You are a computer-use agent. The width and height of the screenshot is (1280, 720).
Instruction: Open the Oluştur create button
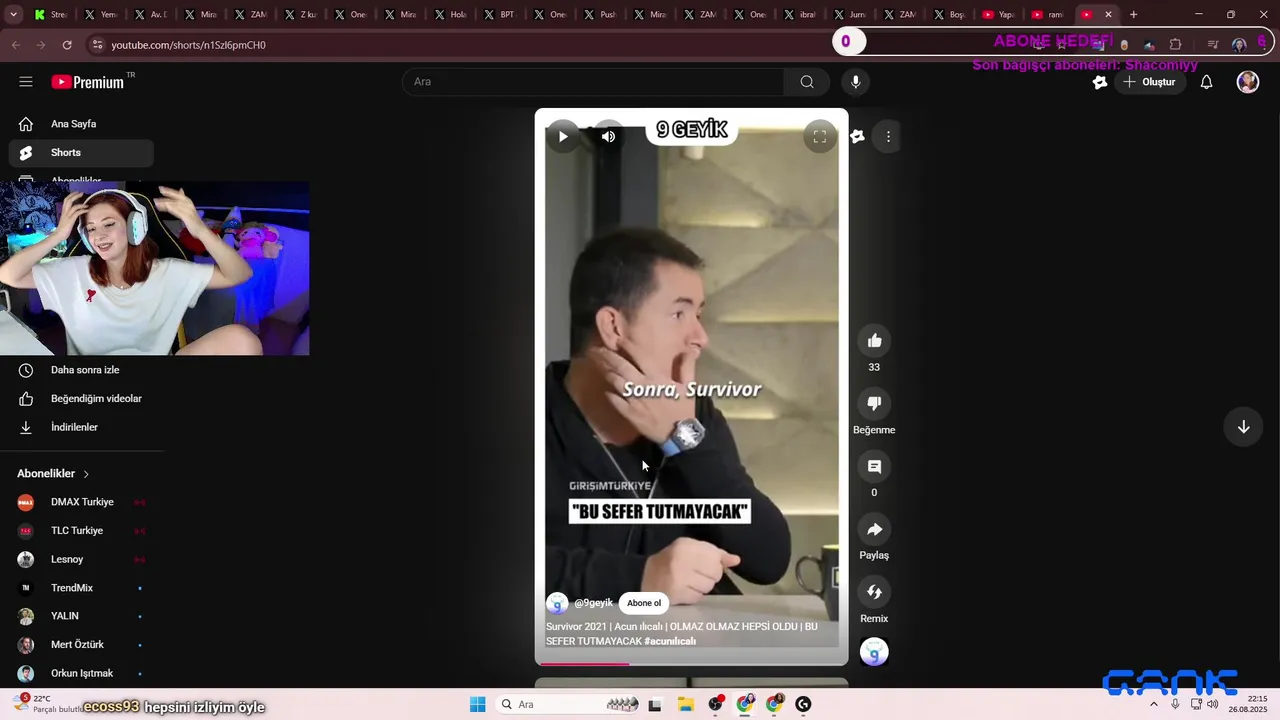(1149, 82)
